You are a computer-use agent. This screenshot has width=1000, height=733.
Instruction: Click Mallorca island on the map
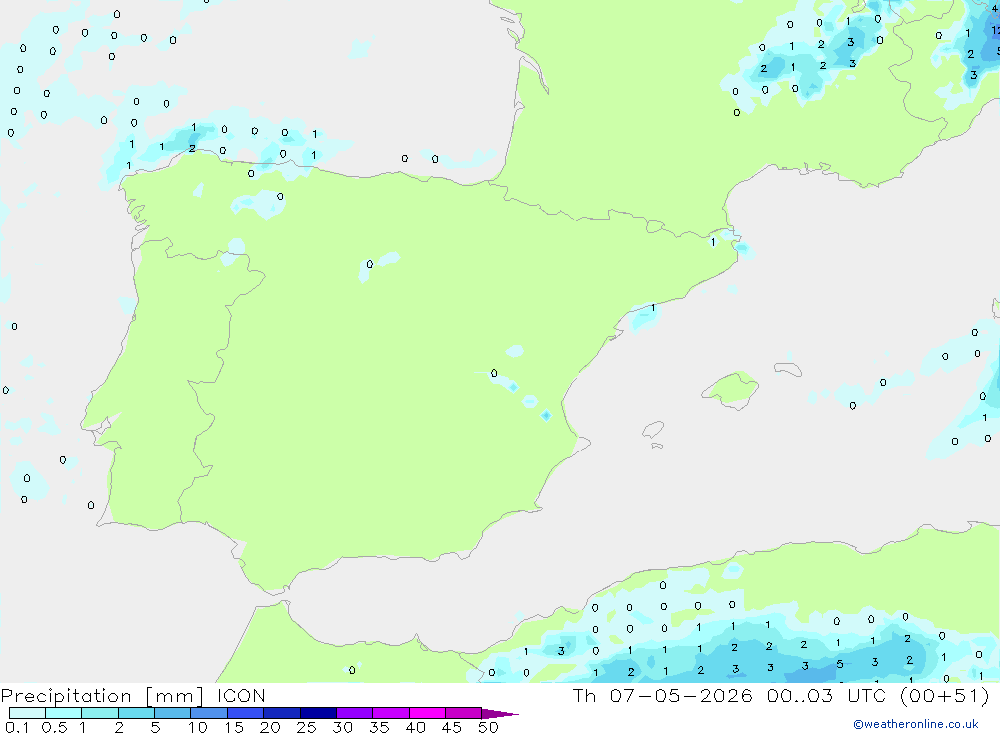click(x=731, y=389)
